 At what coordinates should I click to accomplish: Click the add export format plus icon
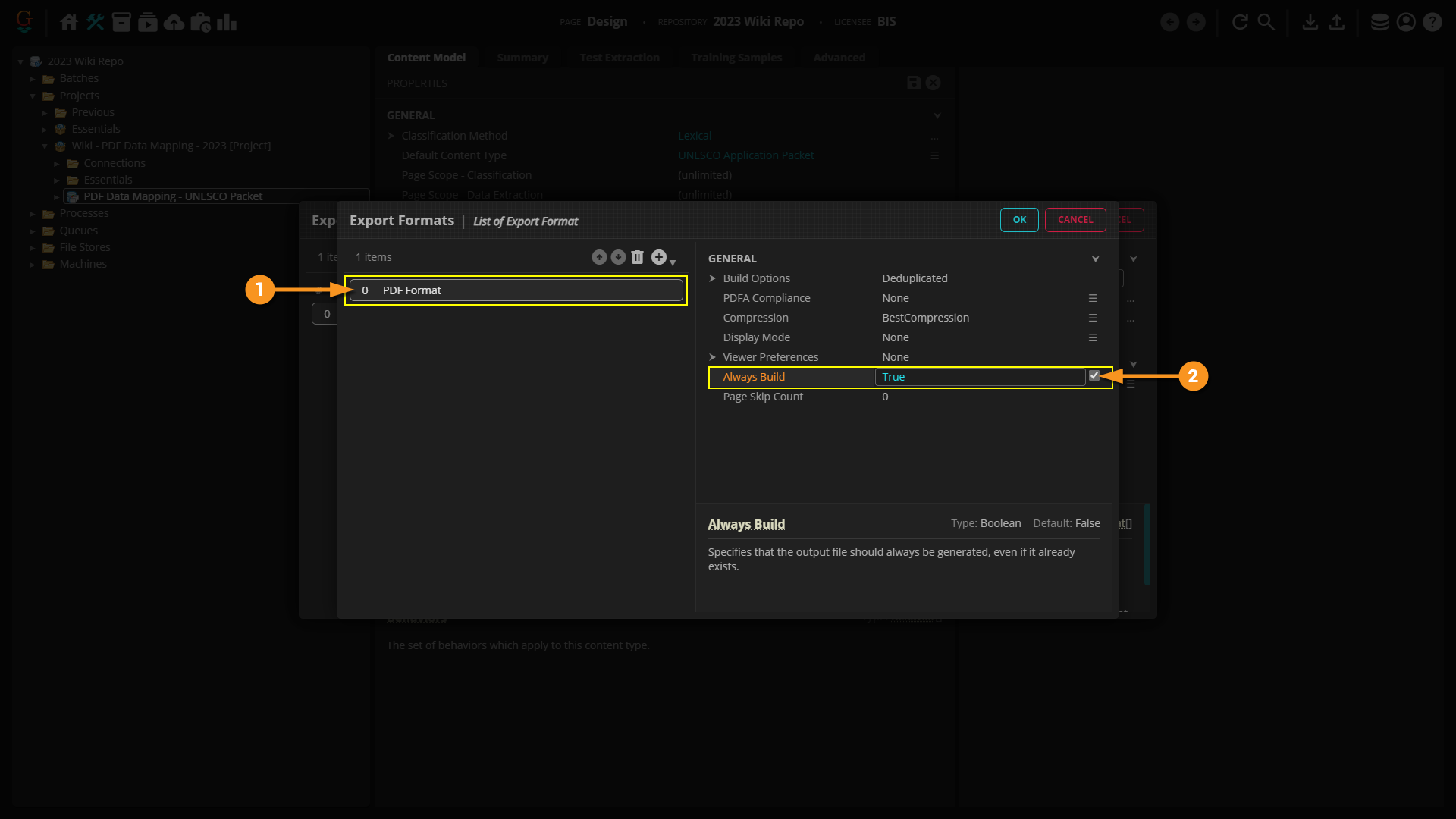coord(659,258)
